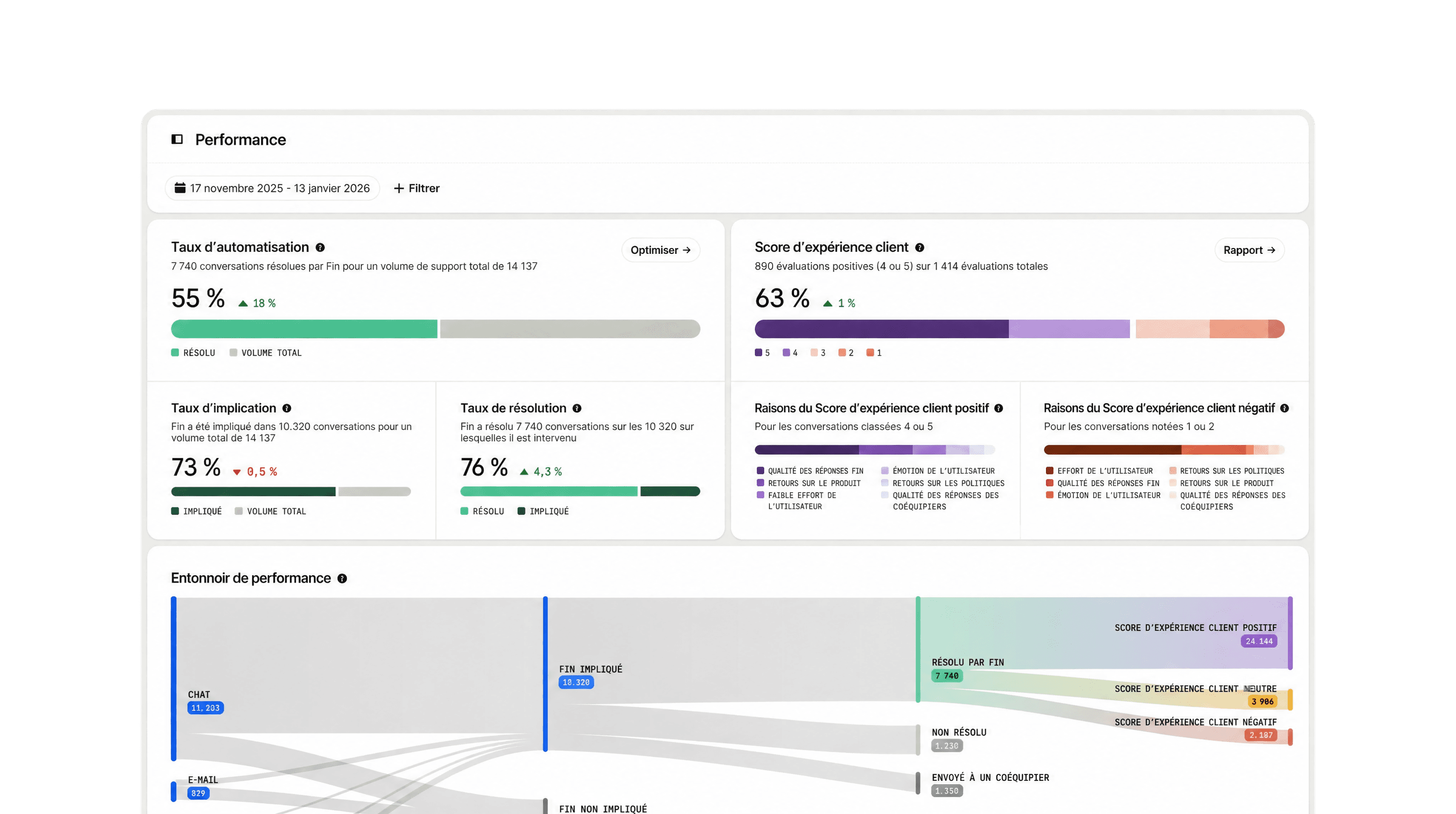Click the dark purple segment of experience score bar

point(882,329)
